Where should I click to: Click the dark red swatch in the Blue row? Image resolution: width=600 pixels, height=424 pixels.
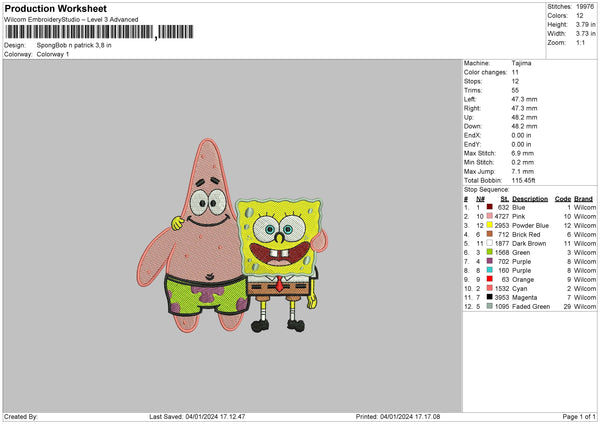pos(489,207)
